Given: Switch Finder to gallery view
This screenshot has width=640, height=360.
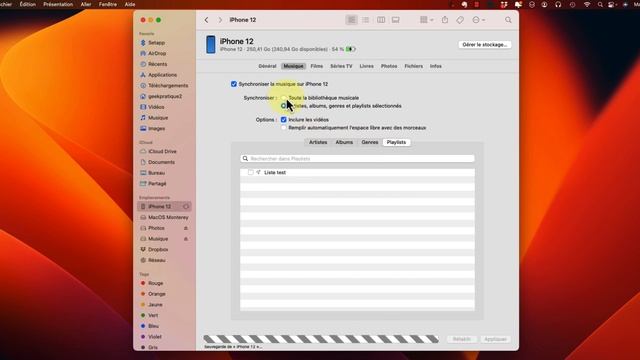Looking at the screenshot, I should pyautogui.click(x=396, y=20).
